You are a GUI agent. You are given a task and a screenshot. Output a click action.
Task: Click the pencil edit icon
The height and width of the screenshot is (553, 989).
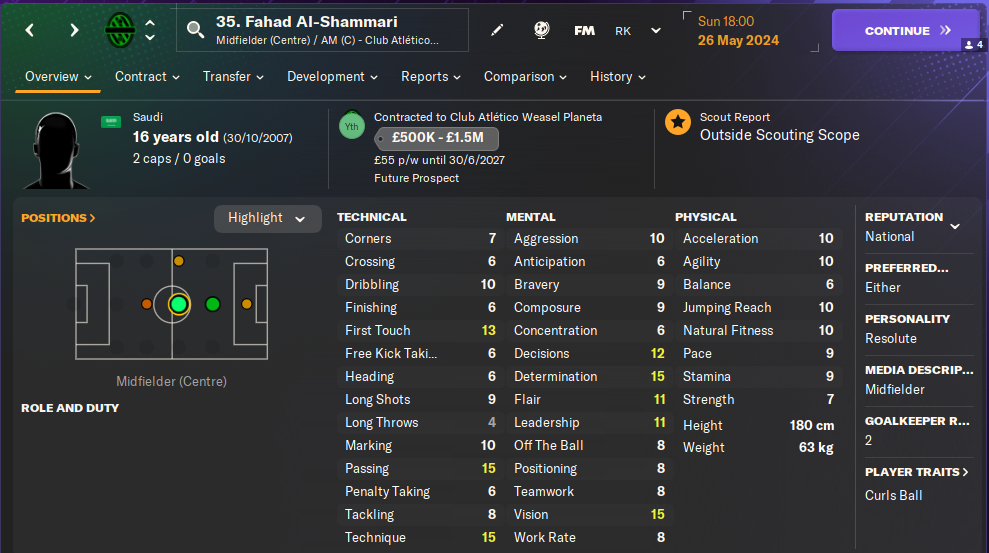coord(497,30)
